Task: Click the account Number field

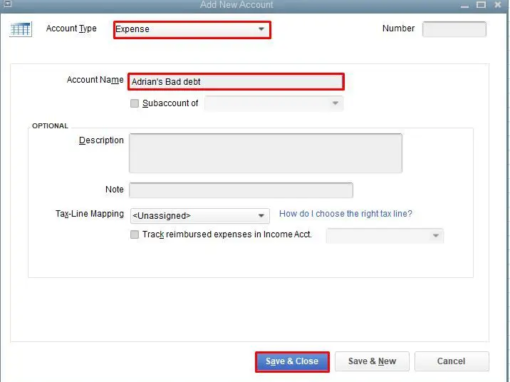Action: [454, 29]
